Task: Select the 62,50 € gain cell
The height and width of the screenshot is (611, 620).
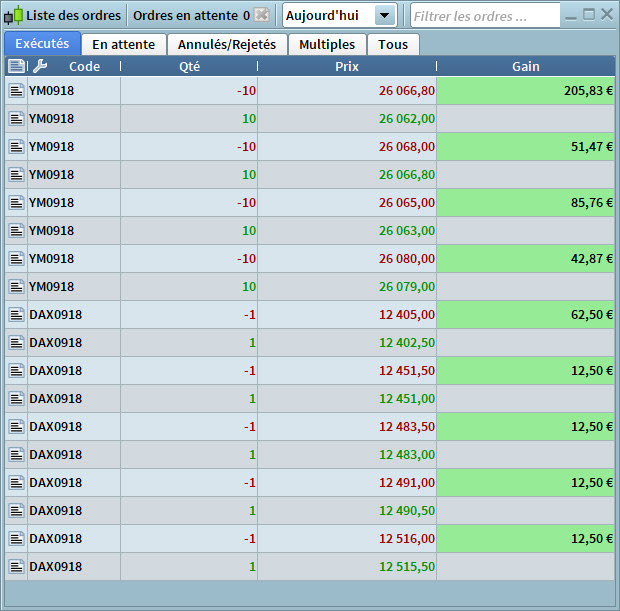Action: click(x=525, y=315)
